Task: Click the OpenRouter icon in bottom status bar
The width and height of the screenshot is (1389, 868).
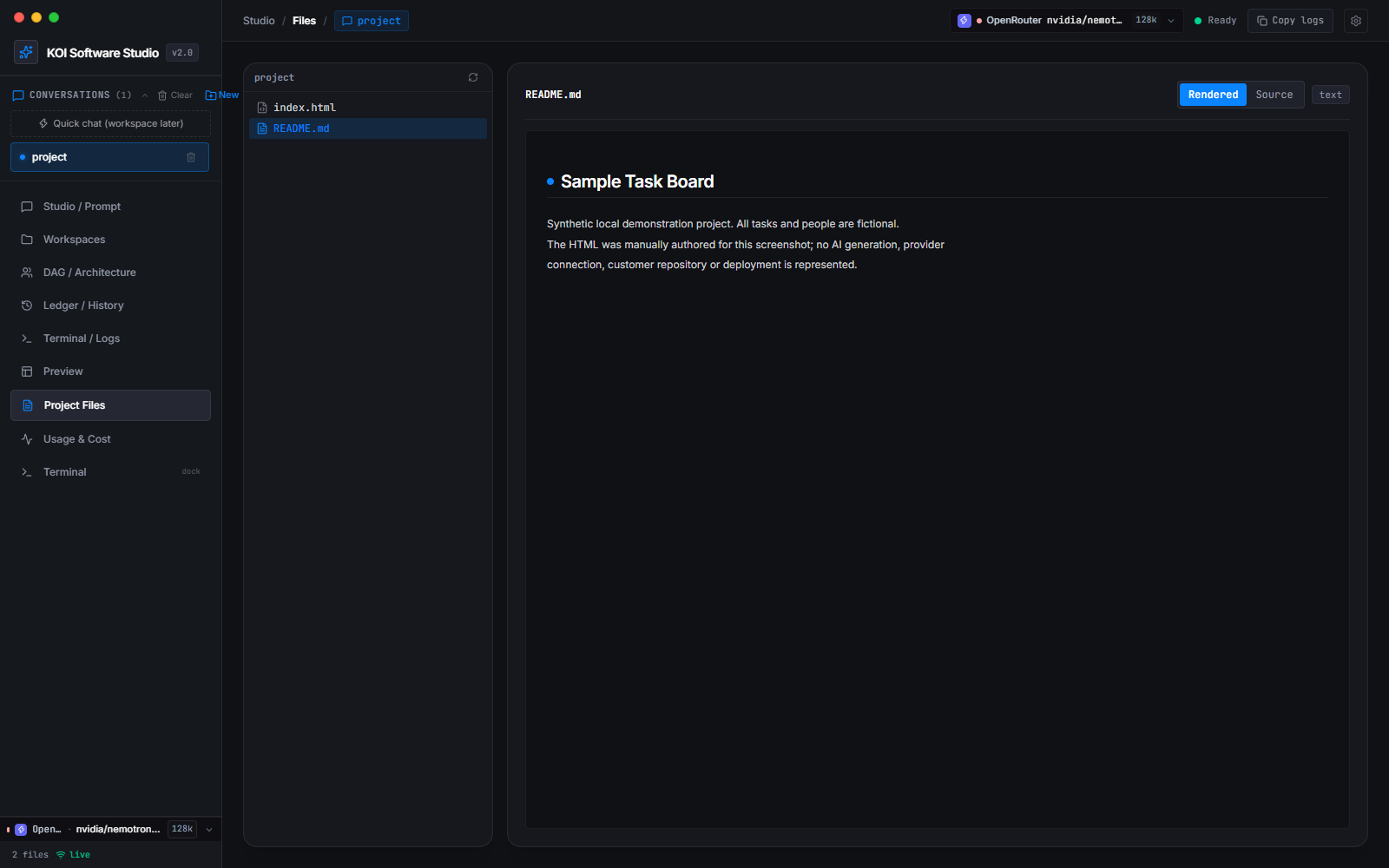Action: click(x=21, y=830)
